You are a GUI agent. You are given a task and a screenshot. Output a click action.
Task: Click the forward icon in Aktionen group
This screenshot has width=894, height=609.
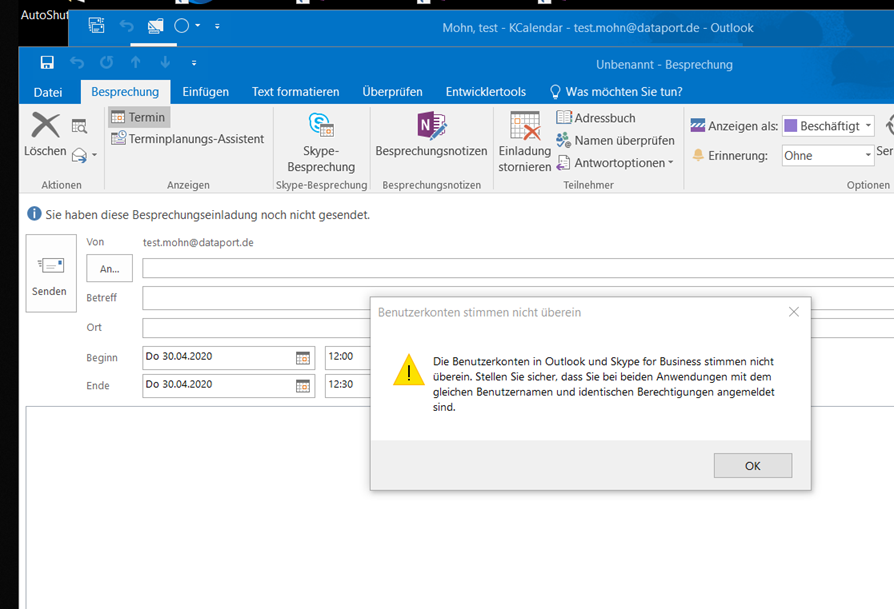point(79,155)
